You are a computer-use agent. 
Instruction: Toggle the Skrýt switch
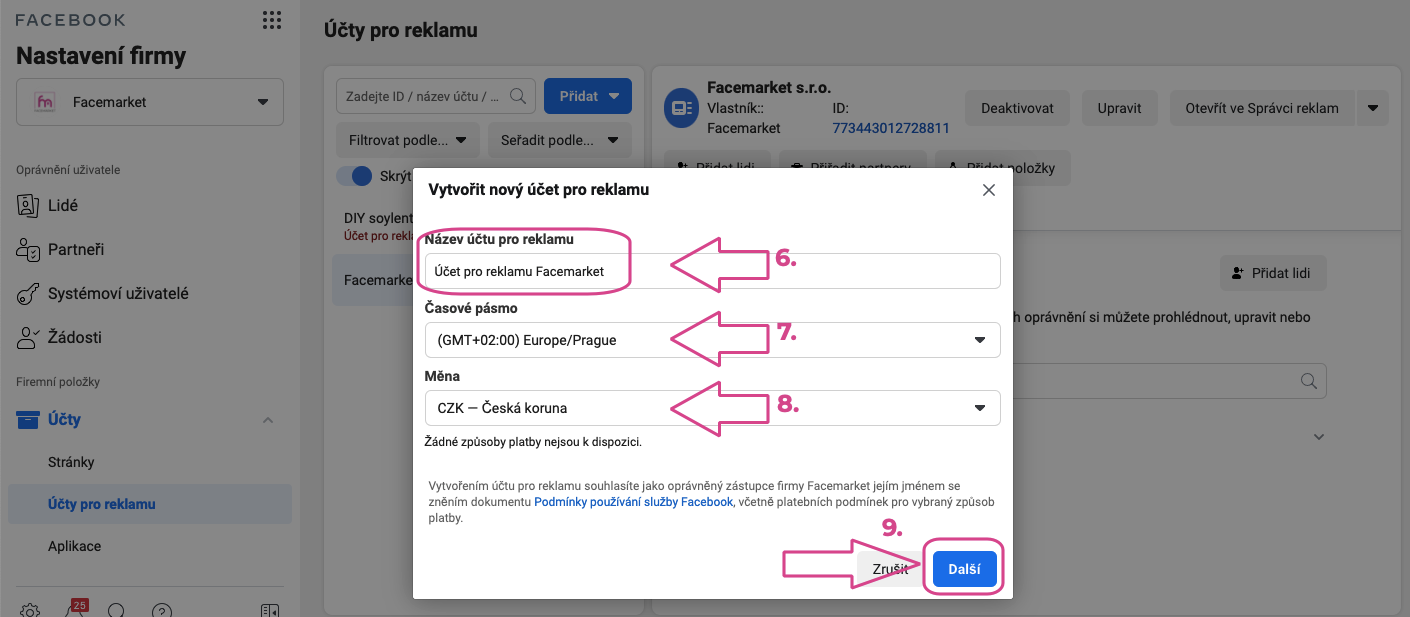pos(354,176)
